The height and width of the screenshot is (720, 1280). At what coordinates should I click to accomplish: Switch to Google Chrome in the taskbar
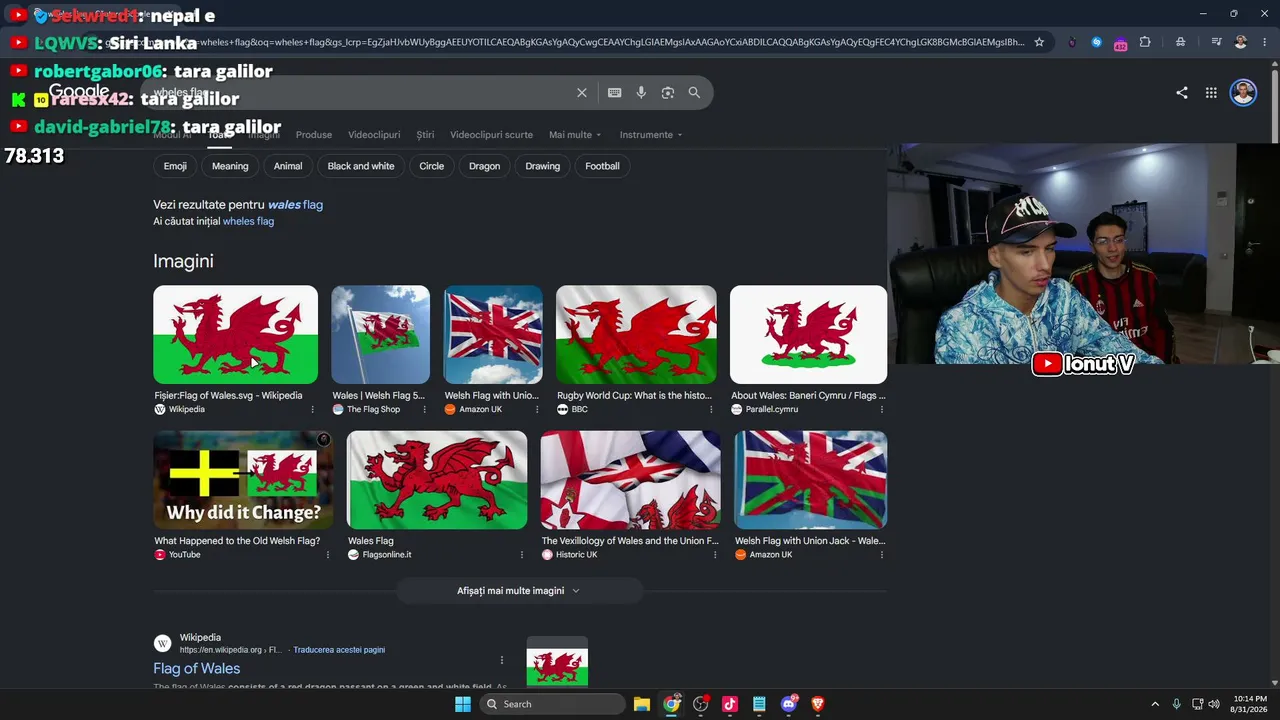pos(672,704)
